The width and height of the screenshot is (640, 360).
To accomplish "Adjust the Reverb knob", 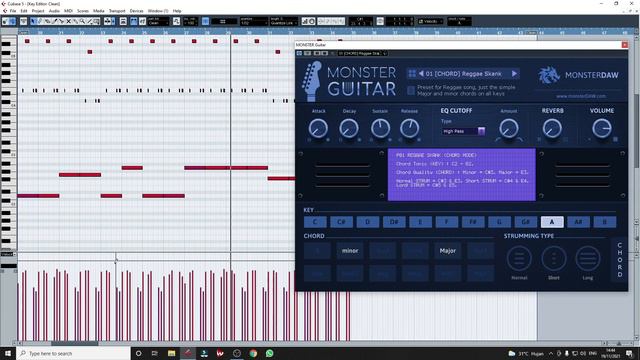I will coord(552,128).
